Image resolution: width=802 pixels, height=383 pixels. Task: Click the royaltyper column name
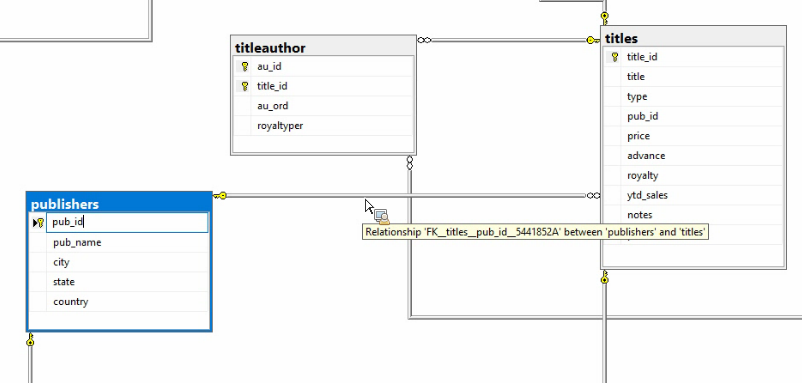point(280,126)
